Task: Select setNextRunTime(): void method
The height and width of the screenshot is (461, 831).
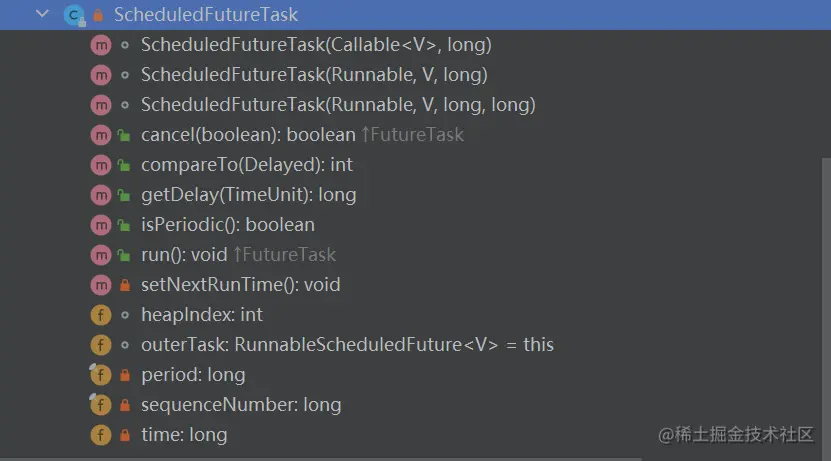Action: click(x=240, y=285)
